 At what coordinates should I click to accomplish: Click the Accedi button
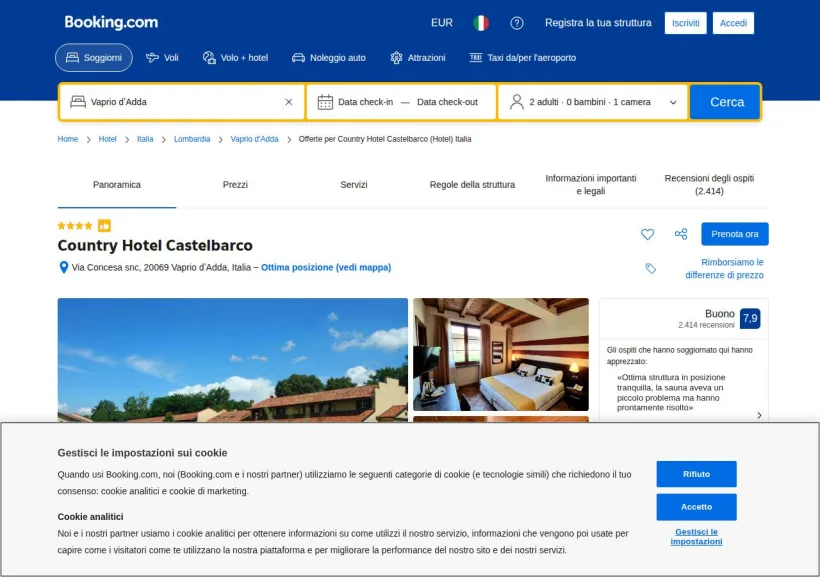click(x=733, y=23)
